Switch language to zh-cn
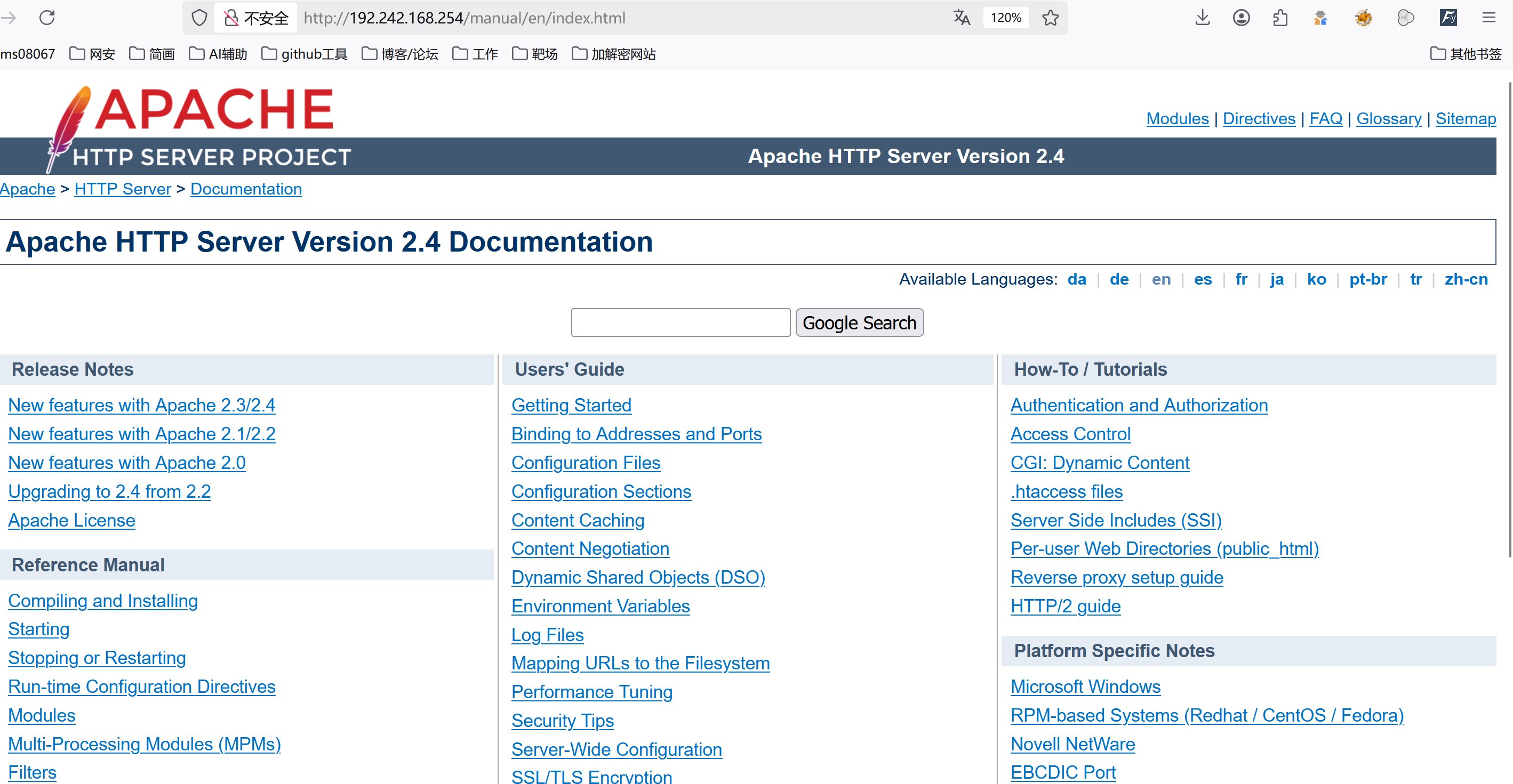This screenshot has width=1513, height=784. coord(1466,279)
